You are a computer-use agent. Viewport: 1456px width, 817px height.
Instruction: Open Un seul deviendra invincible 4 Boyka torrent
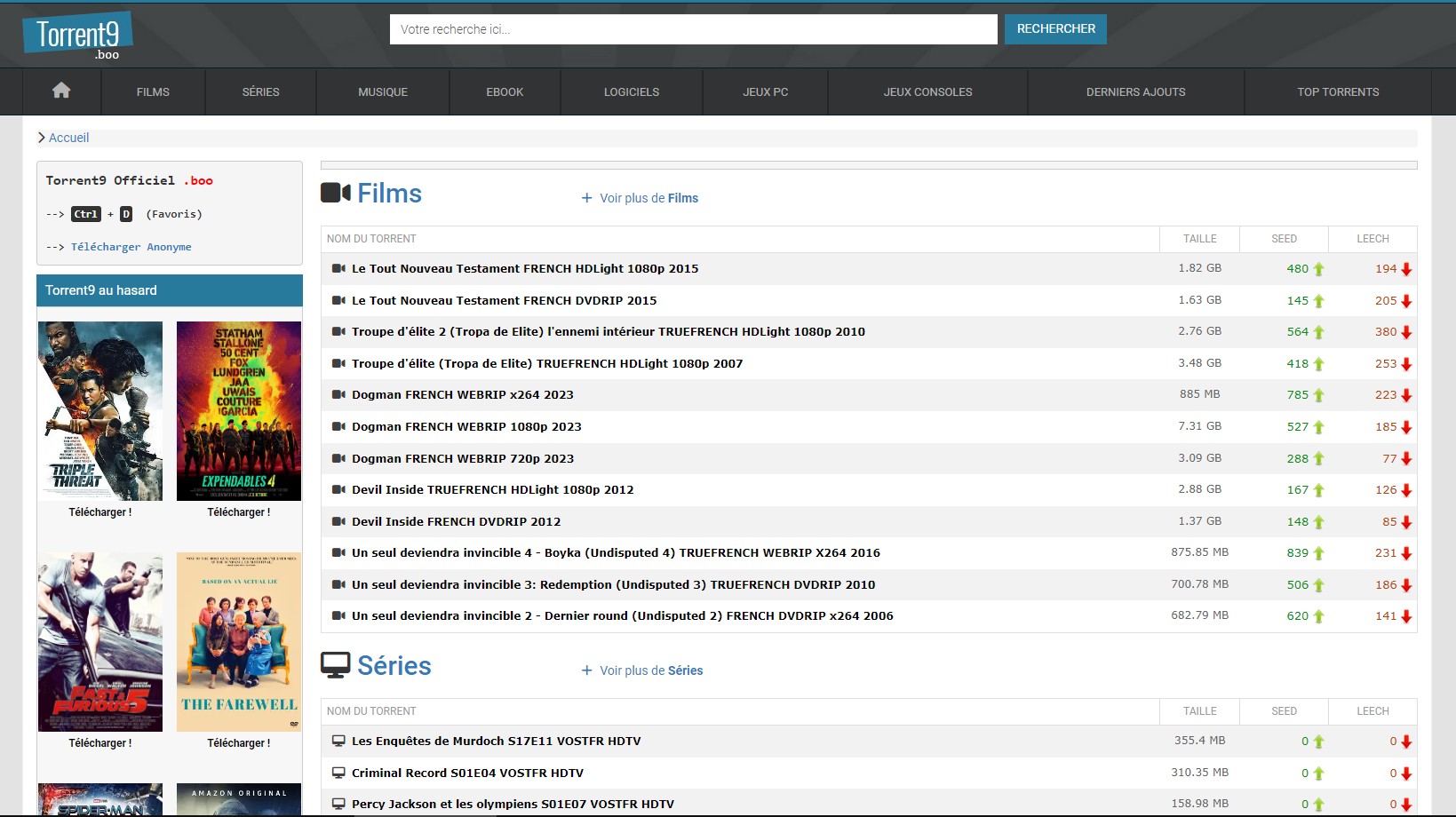616,552
